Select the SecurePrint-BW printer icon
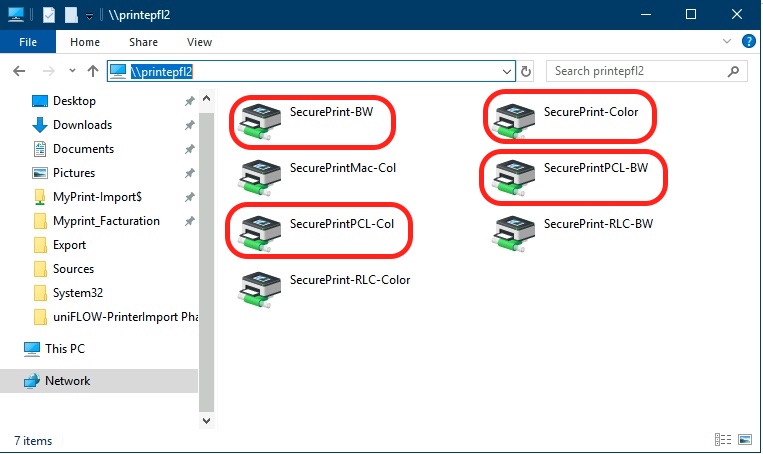The height and width of the screenshot is (454, 763). (x=259, y=122)
